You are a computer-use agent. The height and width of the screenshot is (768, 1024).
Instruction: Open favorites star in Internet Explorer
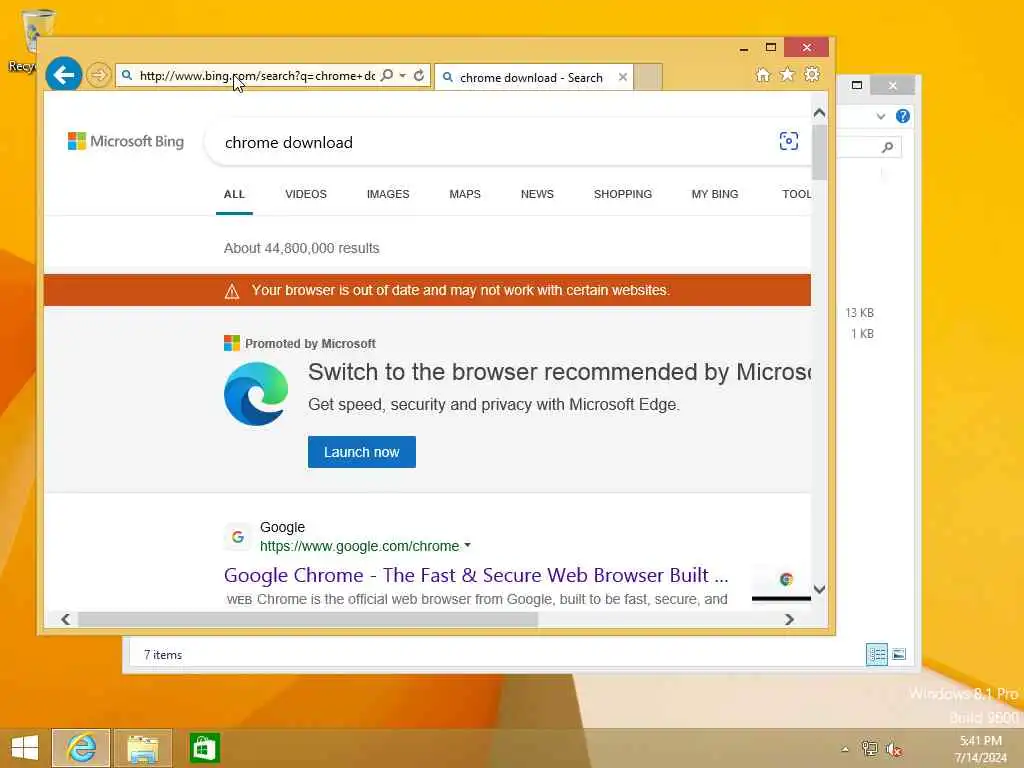click(x=787, y=74)
